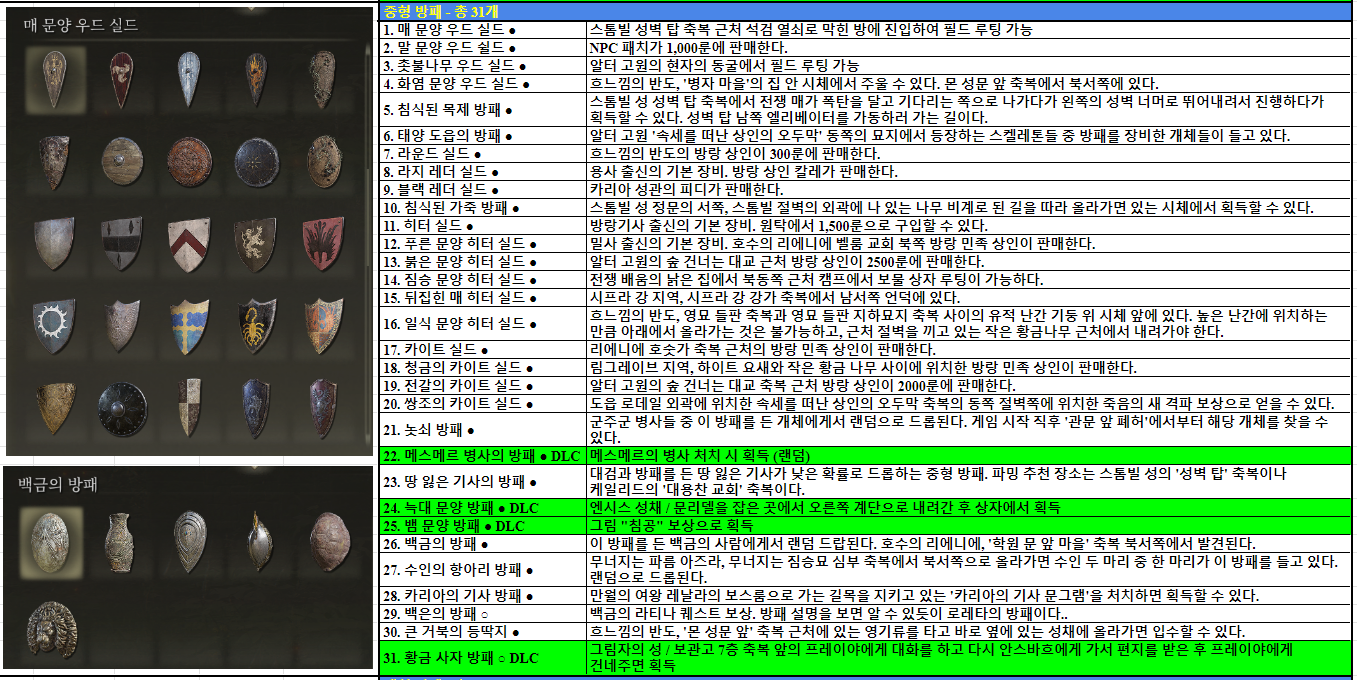Select cell '17. 카이트 실드 ●'

coord(483,350)
